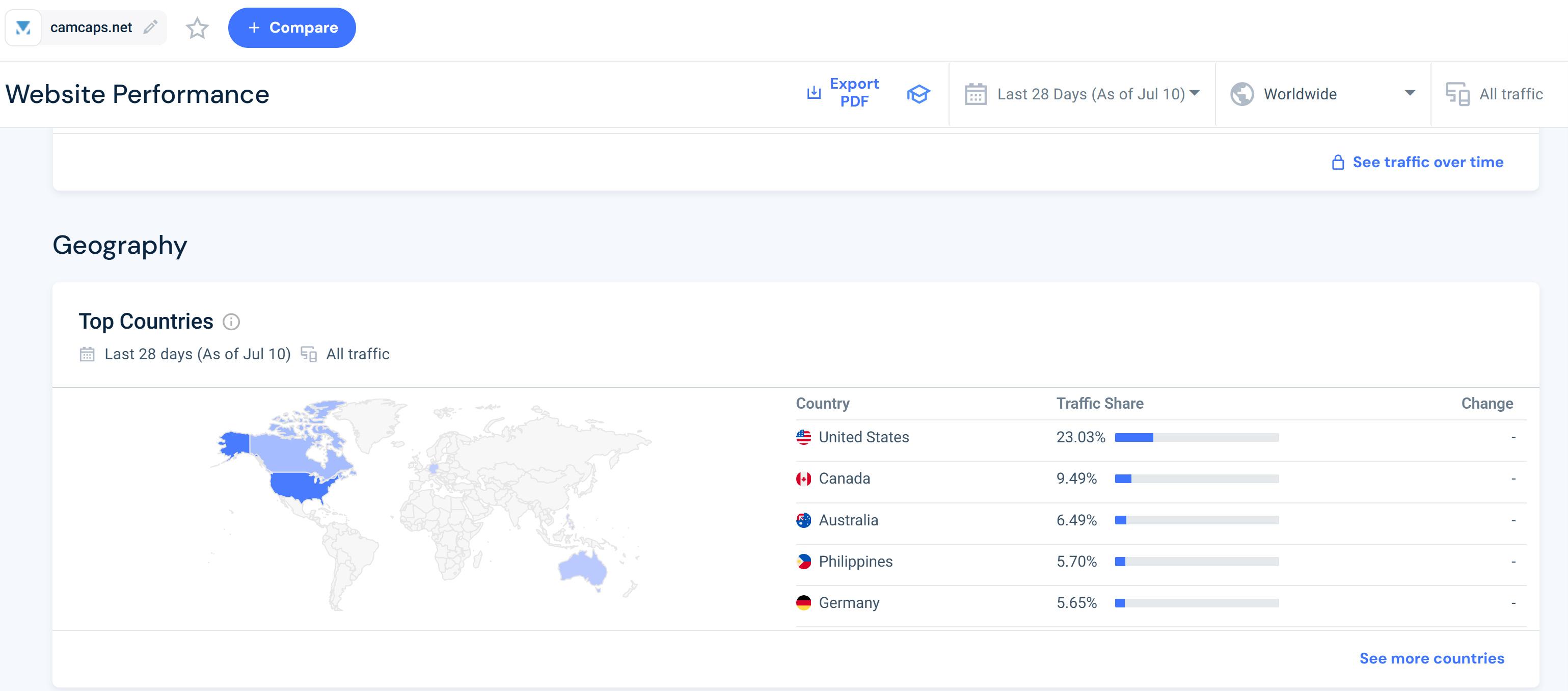Select the United States row in table
Screen dimensions: 1568x691
click(x=863, y=437)
